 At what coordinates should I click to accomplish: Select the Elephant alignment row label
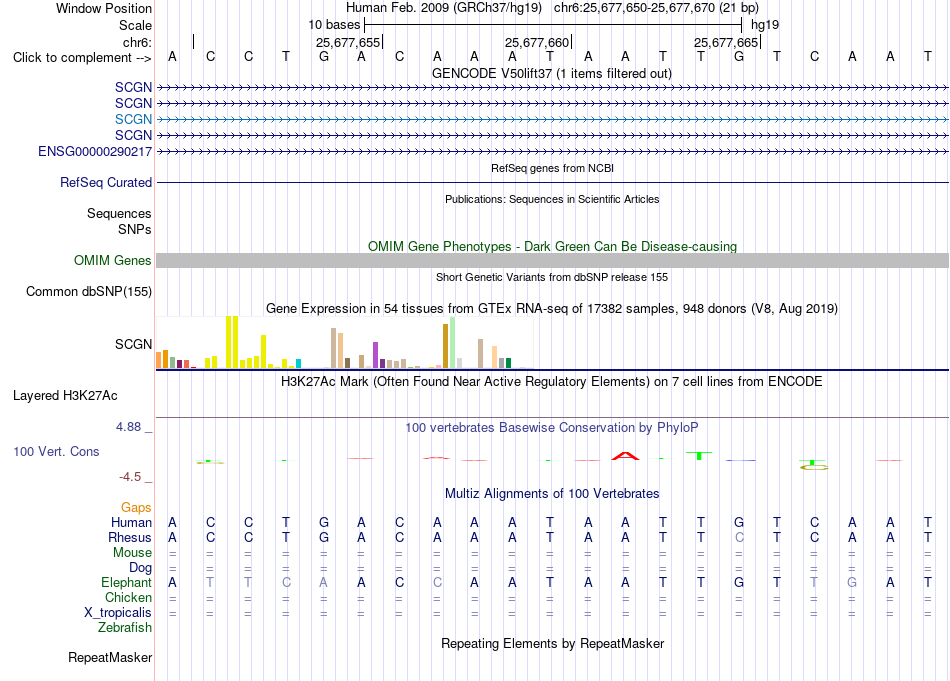tap(127, 582)
